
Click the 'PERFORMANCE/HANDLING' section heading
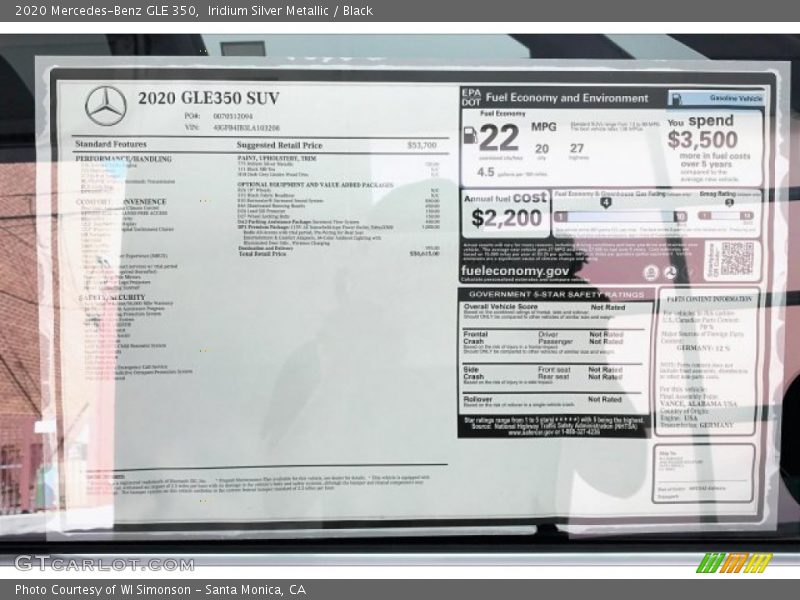click(x=123, y=159)
